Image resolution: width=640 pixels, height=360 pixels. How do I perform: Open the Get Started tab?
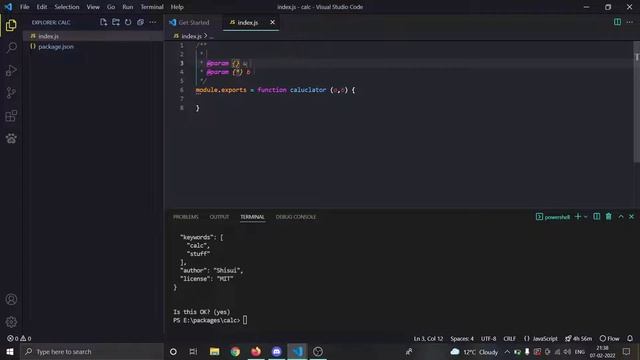click(x=194, y=22)
